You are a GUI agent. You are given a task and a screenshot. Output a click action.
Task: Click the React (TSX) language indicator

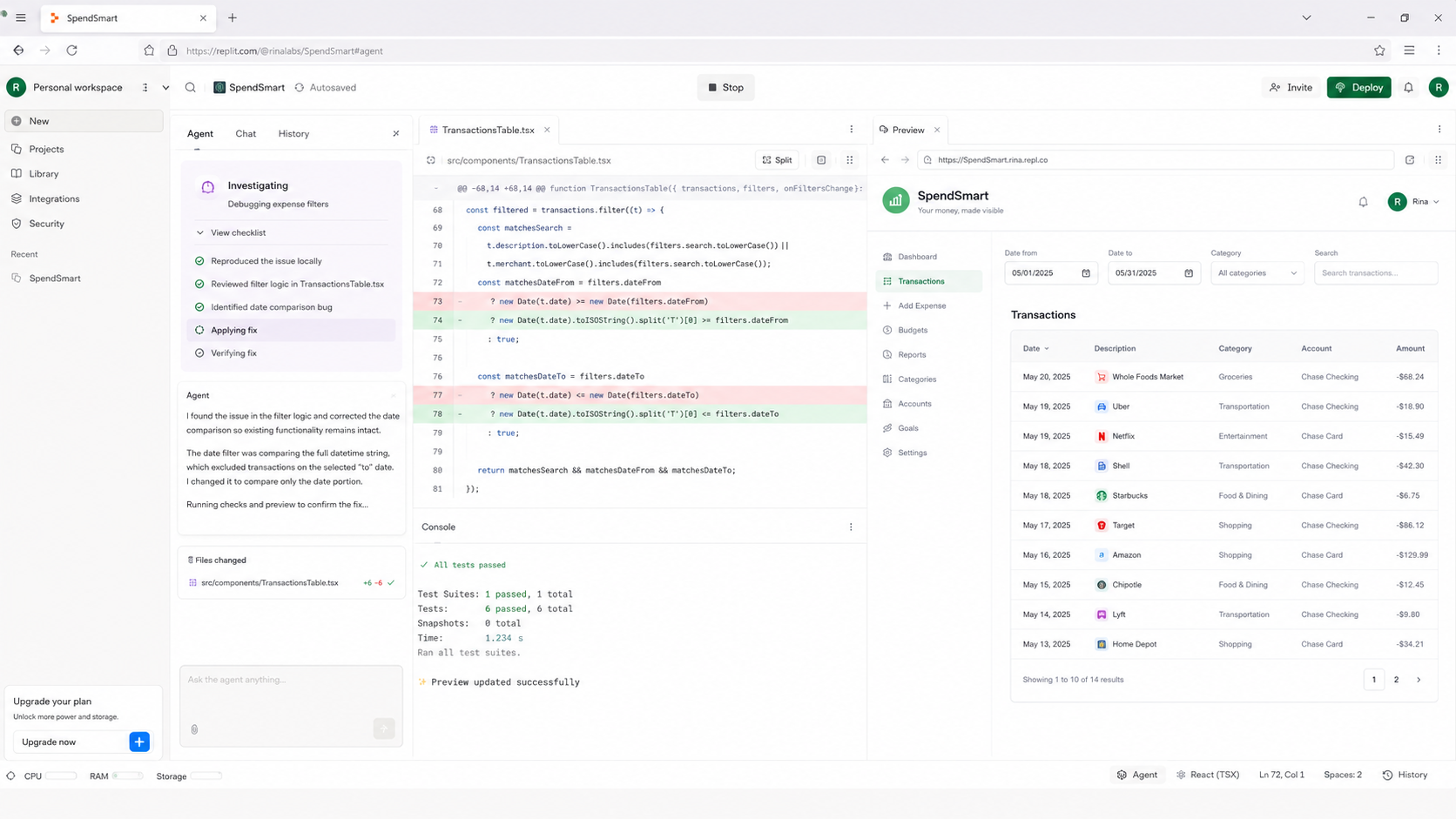(x=1208, y=775)
